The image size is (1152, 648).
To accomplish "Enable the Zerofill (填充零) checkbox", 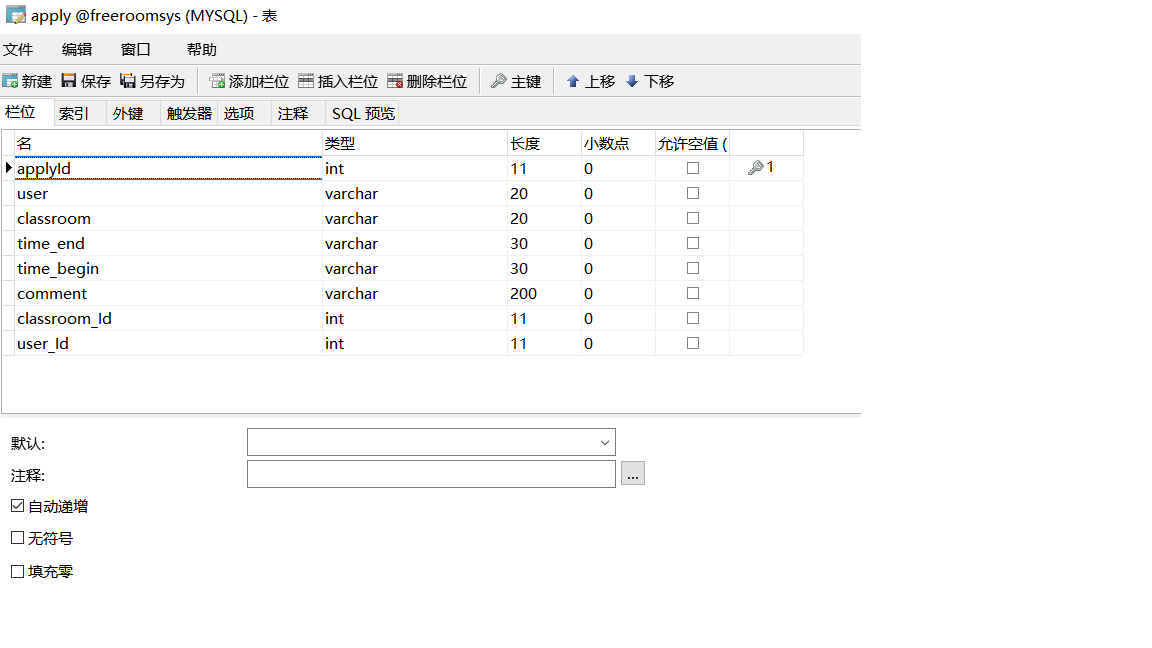I will 18,571.
